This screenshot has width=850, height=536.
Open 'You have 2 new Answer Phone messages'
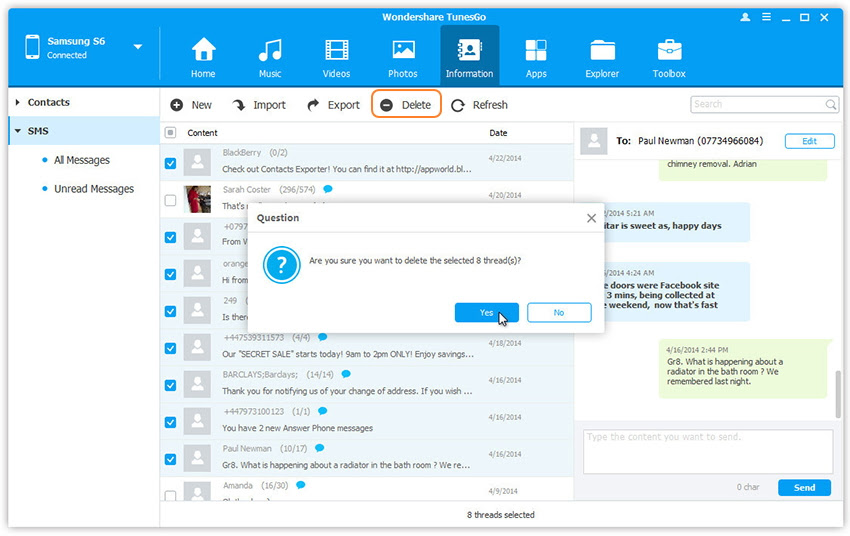tap(298, 428)
